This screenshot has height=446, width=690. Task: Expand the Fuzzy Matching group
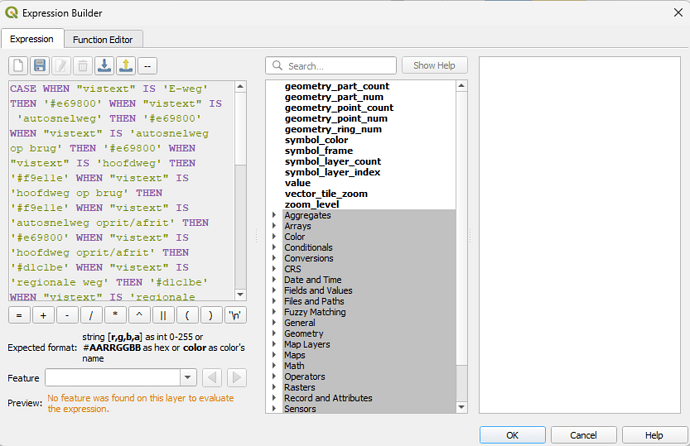point(274,312)
